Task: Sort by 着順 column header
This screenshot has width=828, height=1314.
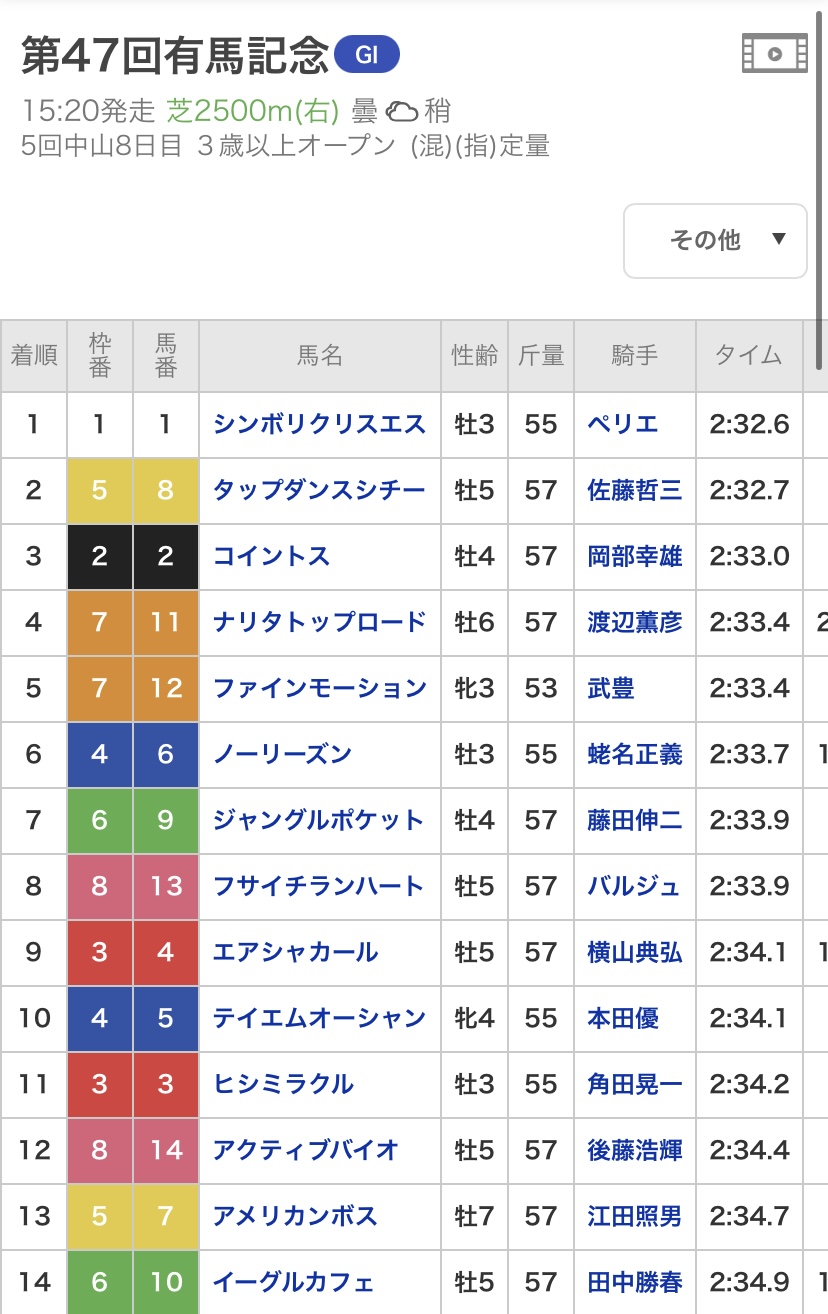Action: coord(34,356)
